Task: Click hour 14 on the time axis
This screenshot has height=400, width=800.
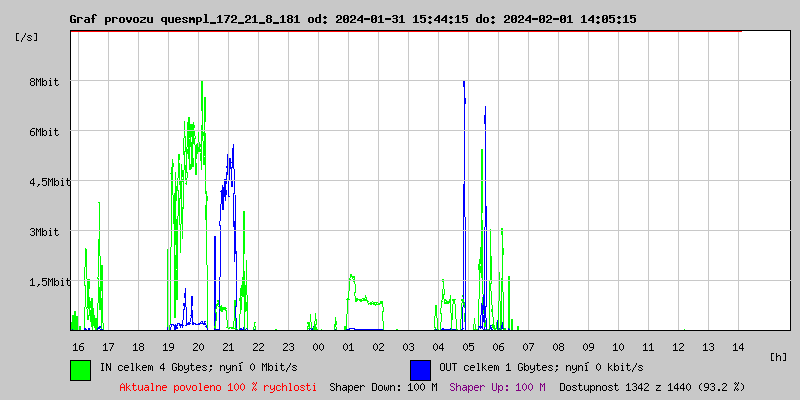Action: [x=738, y=347]
